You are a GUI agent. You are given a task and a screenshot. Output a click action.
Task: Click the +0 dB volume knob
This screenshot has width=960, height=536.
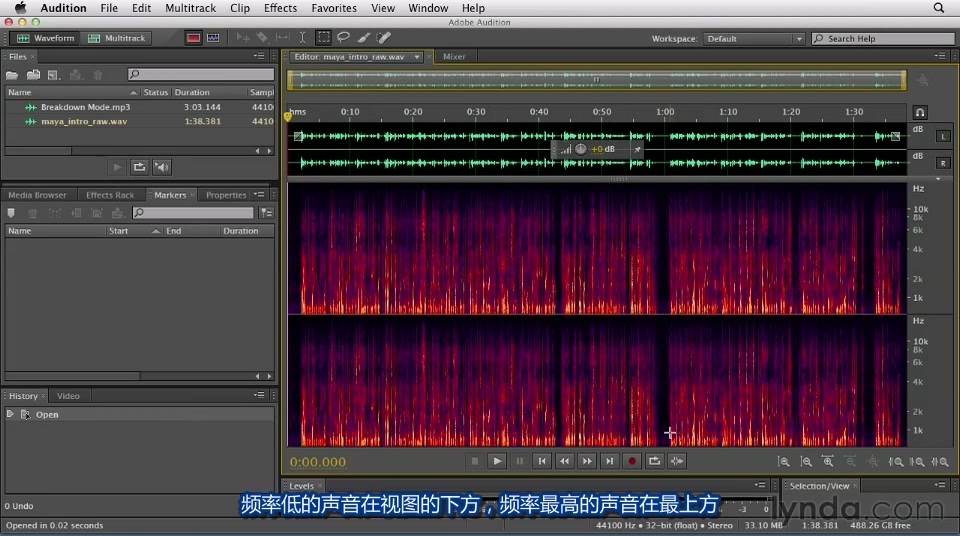(x=581, y=149)
